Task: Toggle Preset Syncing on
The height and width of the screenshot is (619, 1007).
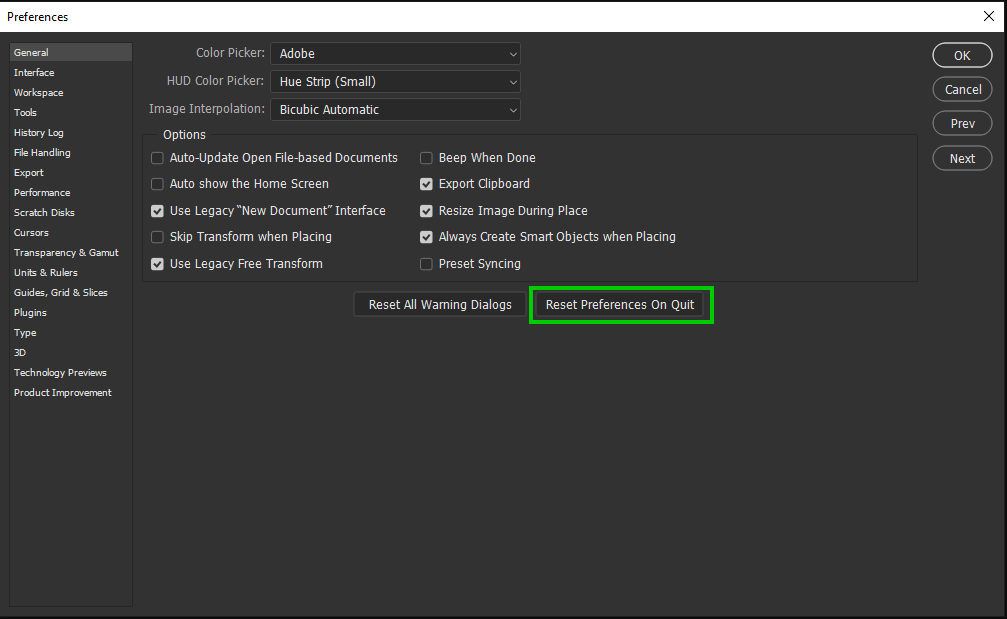Action: [x=426, y=263]
